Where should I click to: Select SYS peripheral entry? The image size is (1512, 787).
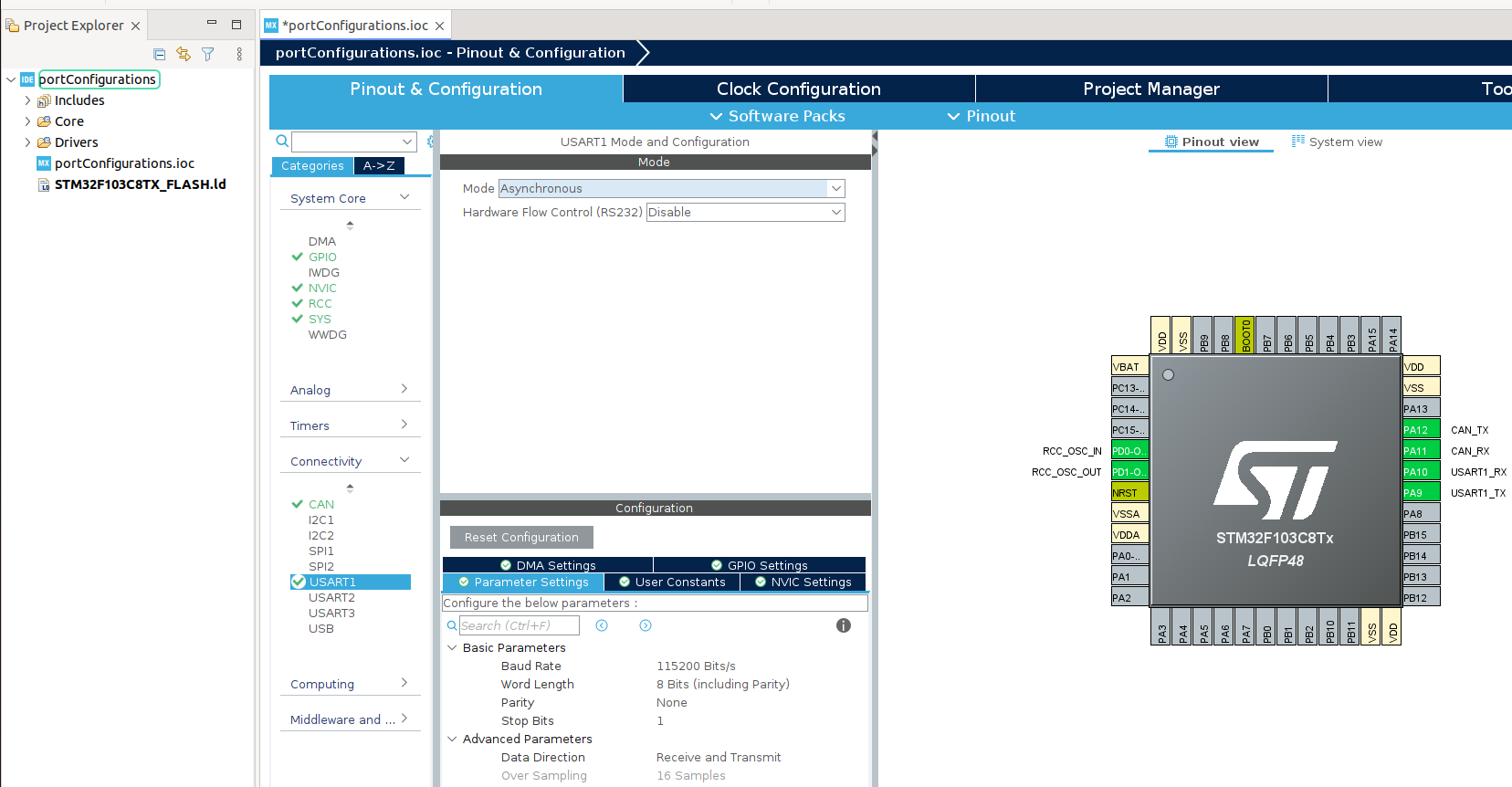320,320
